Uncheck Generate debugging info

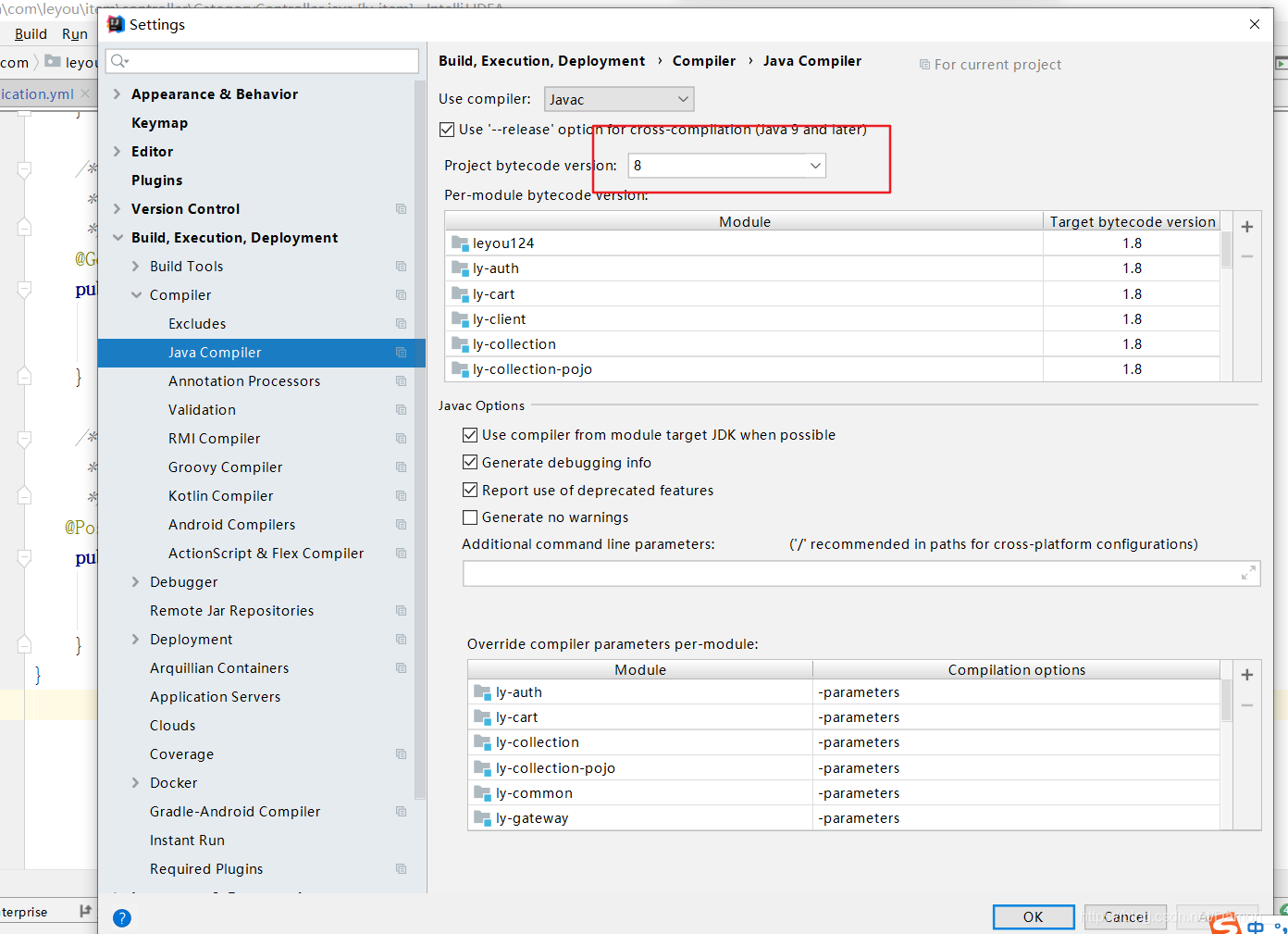(x=470, y=463)
